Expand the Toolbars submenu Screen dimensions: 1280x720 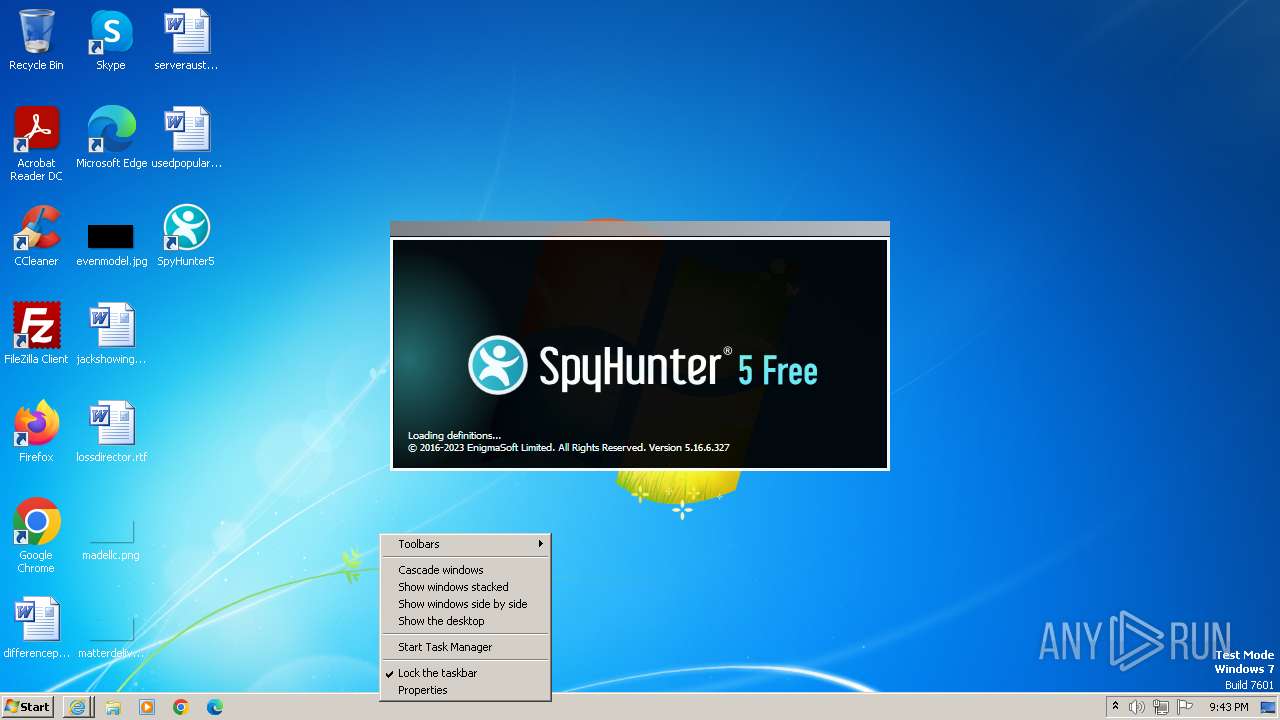tap(465, 544)
